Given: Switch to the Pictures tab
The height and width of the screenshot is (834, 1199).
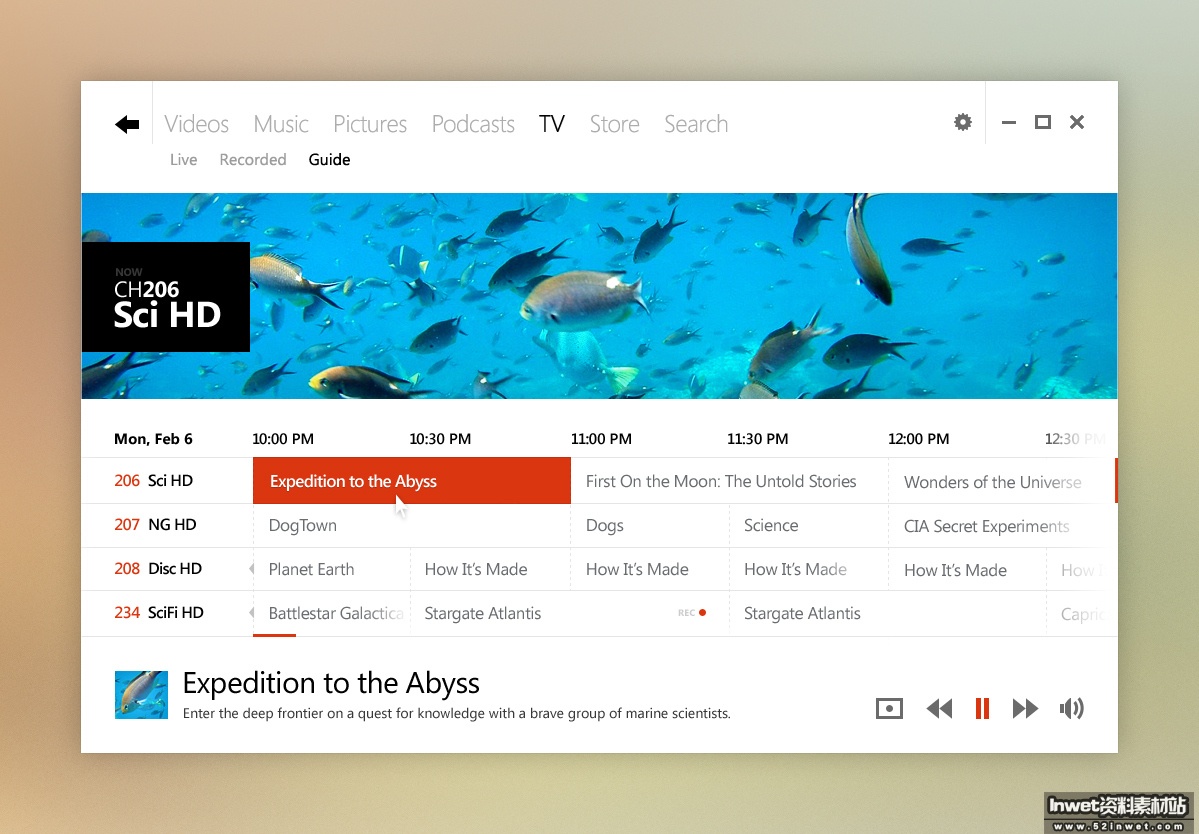Looking at the screenshot, I should tap(370, 124).
